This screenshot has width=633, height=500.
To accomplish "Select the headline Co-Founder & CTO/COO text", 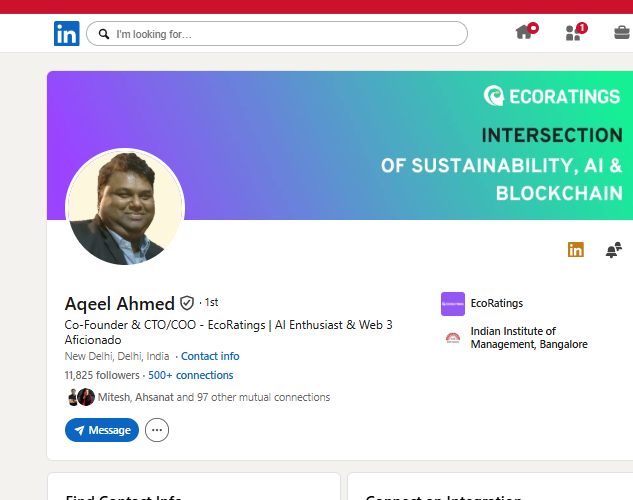I will [x=228, y=333].
